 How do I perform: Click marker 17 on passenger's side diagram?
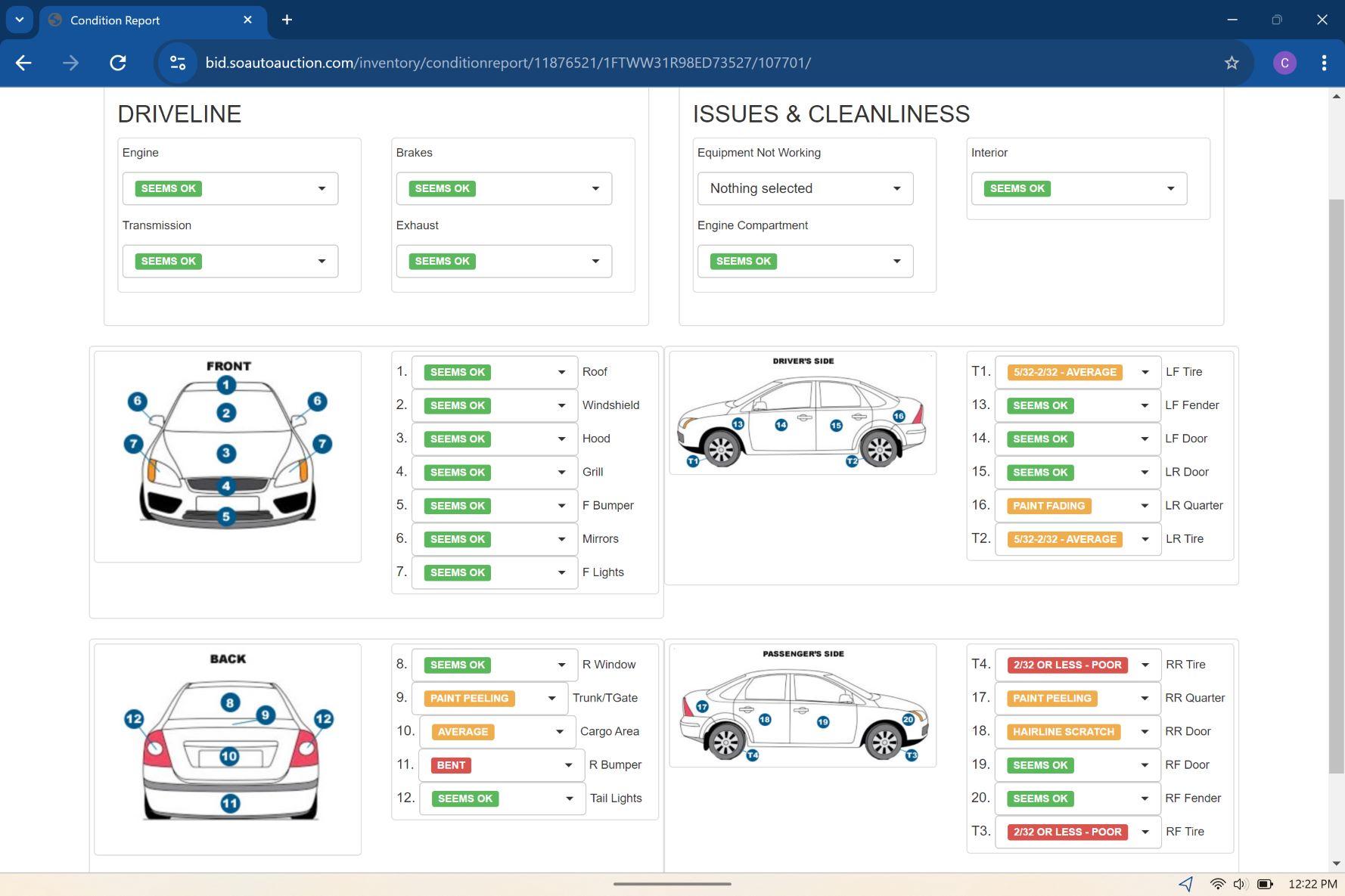tap(702, 707)
